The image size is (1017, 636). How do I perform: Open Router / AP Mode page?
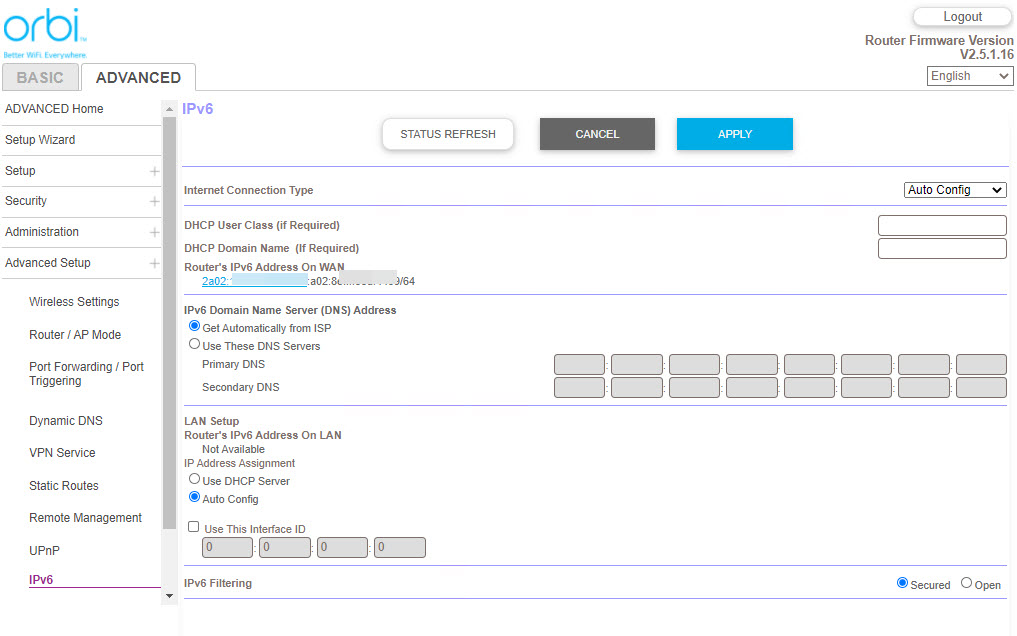75,335
